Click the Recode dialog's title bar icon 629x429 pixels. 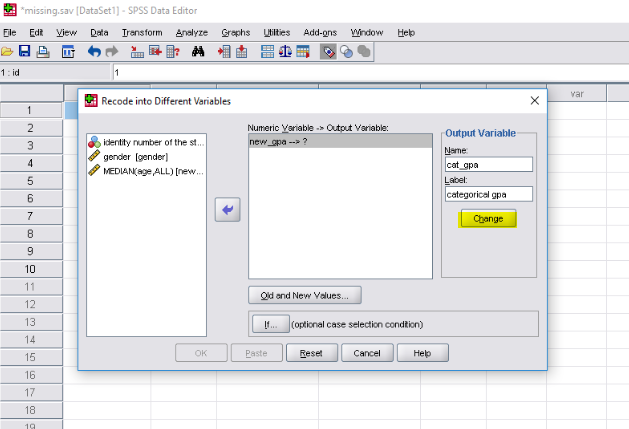click(91, 101)
